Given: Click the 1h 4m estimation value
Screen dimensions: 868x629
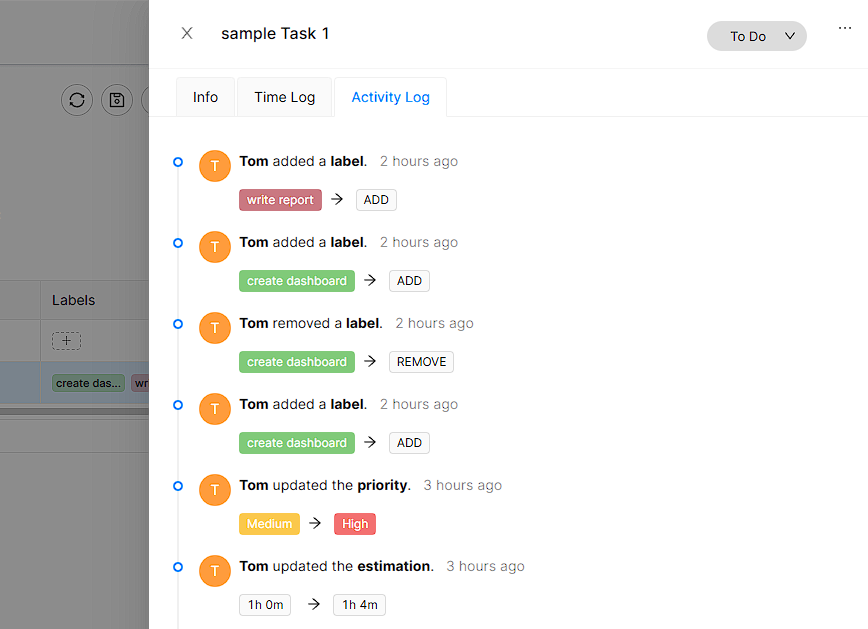Looking at the screenshot, I should pos(359,605).
